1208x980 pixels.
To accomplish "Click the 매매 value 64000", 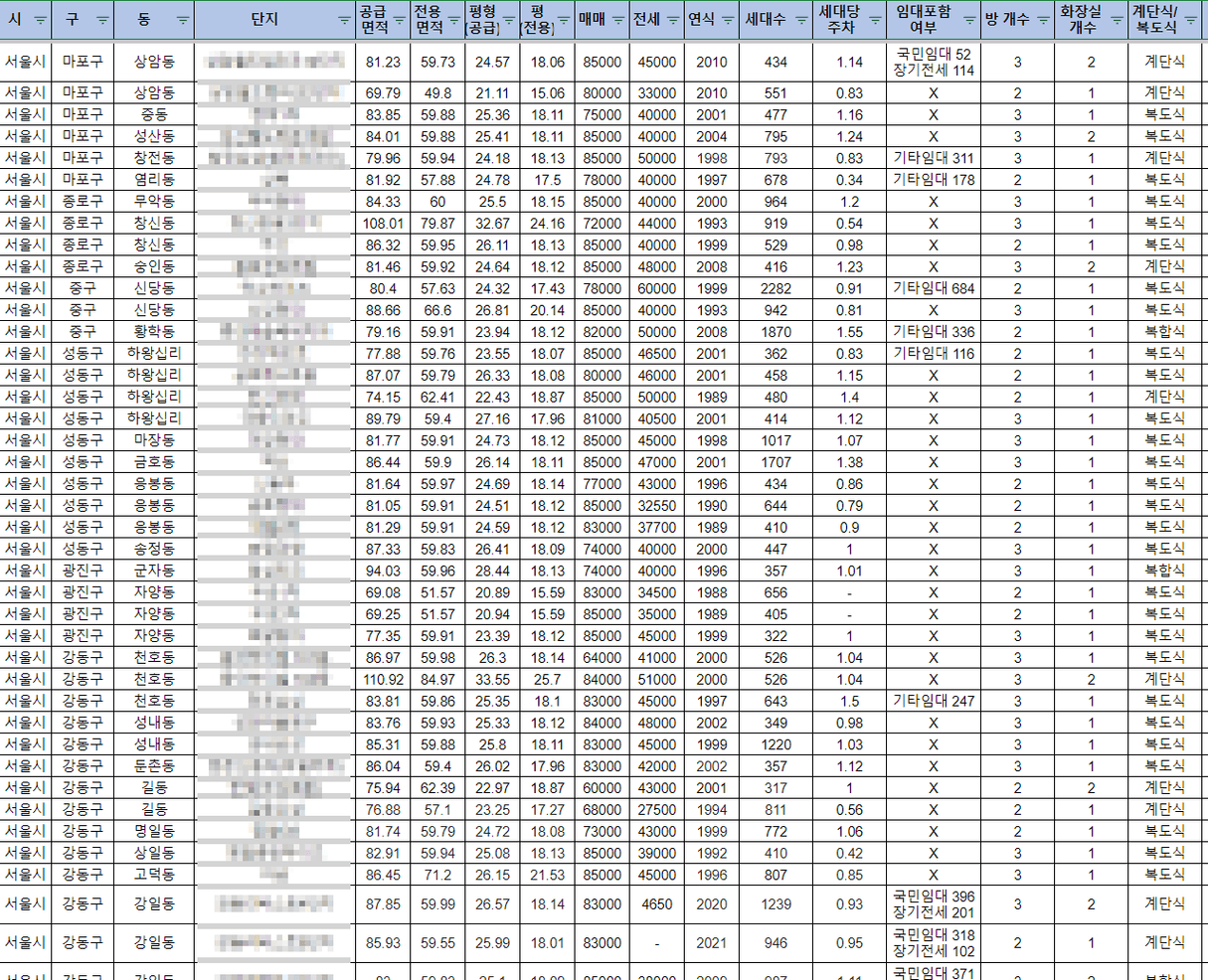I will [602, 658].
